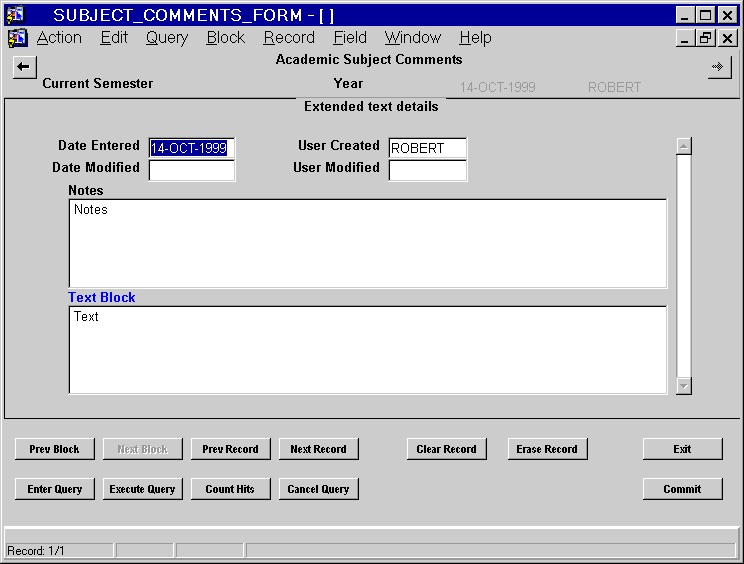
Task: Click the User Created field showing ROBERT
Action: click(428, 148)
